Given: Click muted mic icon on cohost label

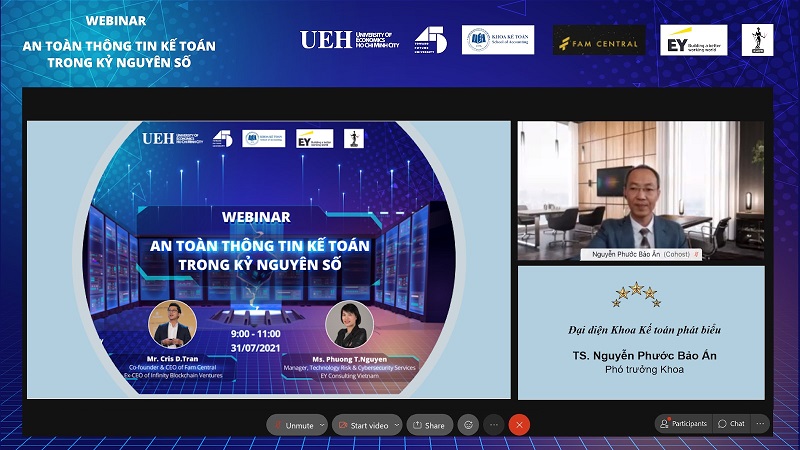Looking at the screenshot, I should 696,254.
